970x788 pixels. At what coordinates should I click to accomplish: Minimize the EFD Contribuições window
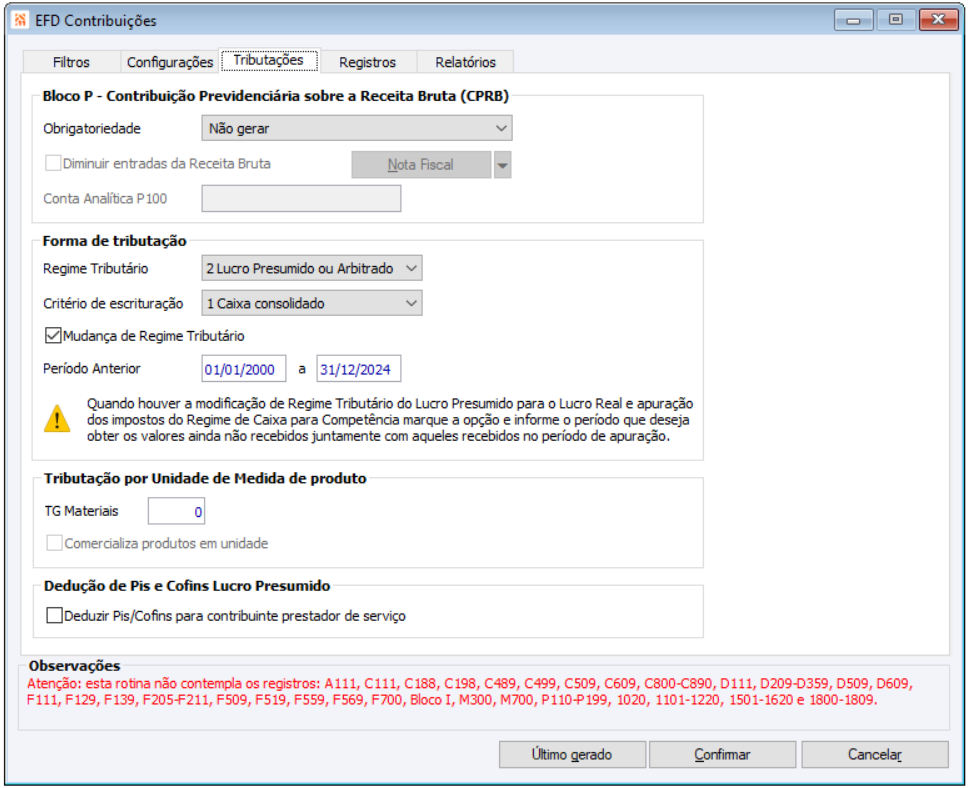pyautogui.click(x=853, y=20)
